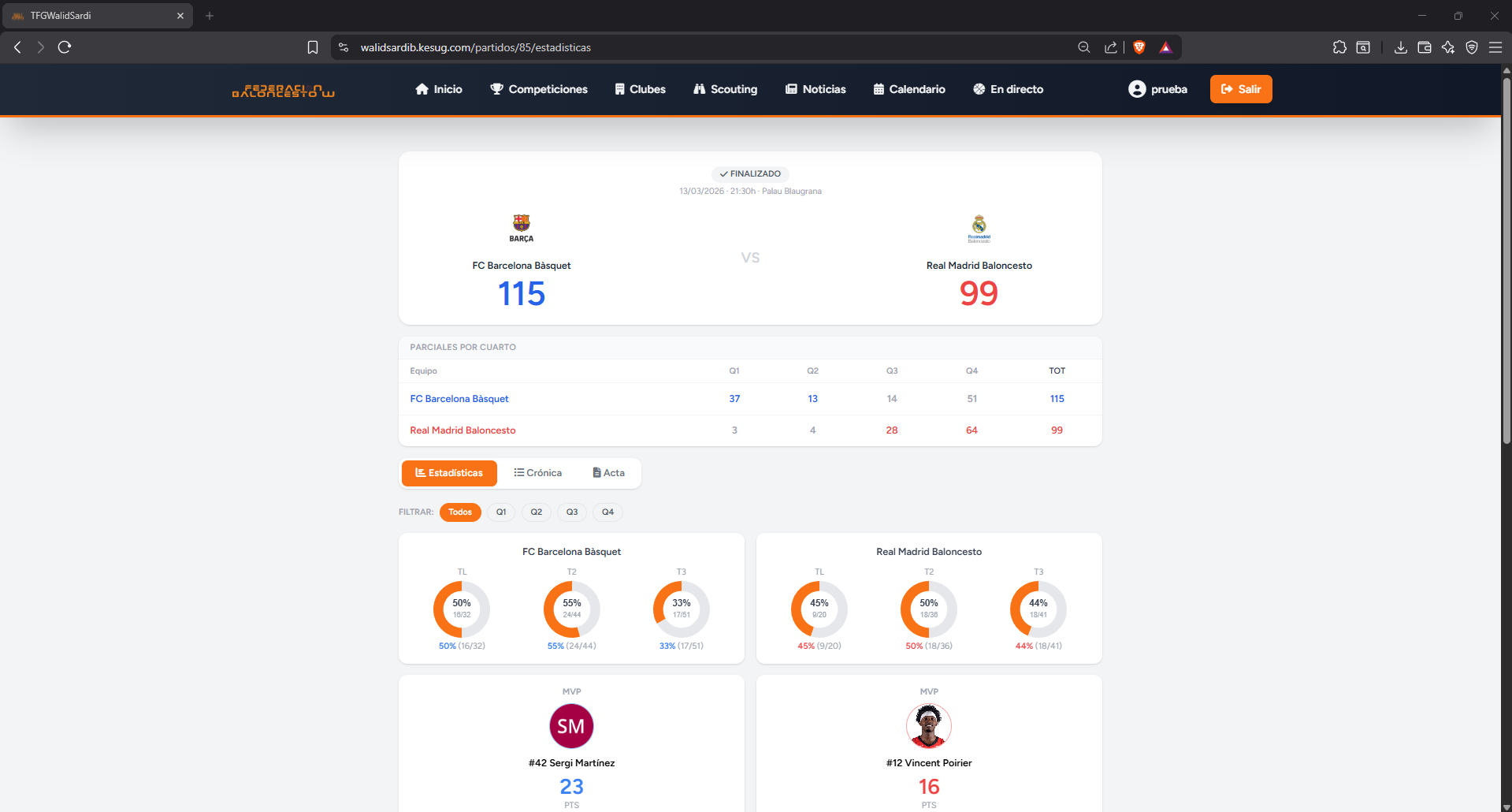1512x812 pixels.
Task: Filter statistics by Q3
Action: [572, 512]
